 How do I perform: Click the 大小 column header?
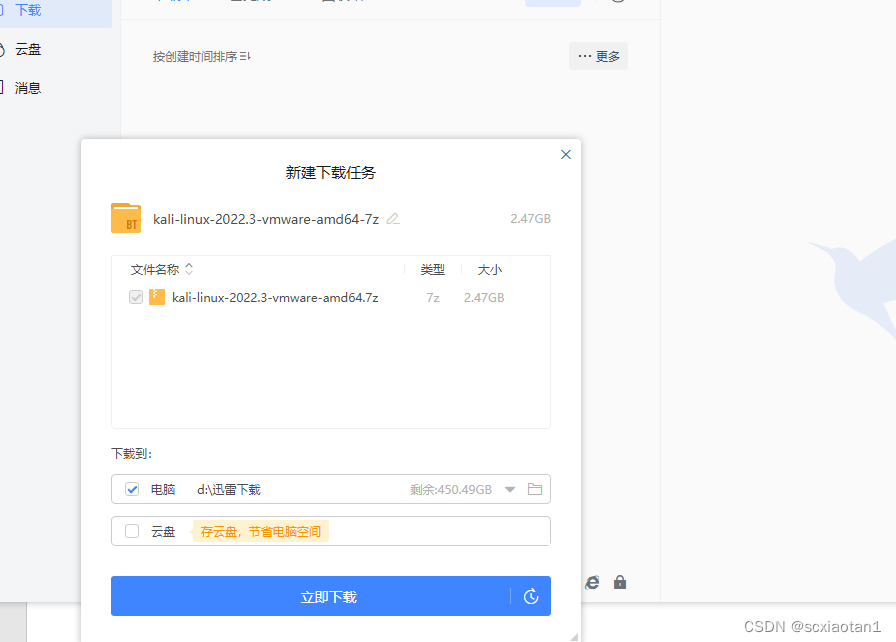point(490,270)
